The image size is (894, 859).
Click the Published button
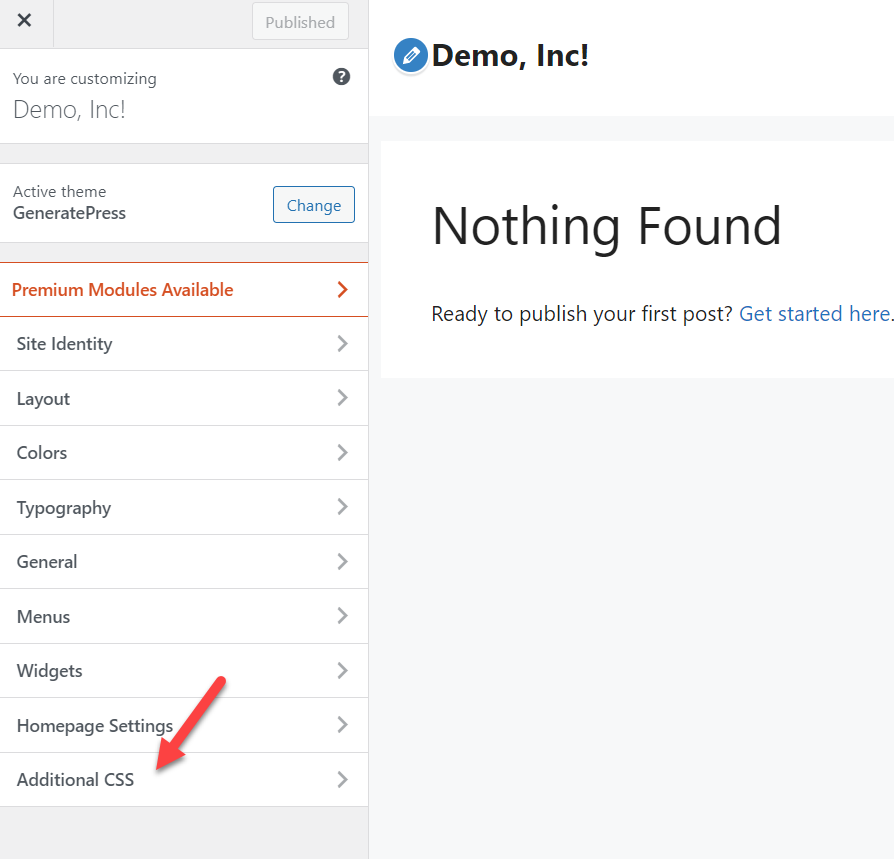(300, 22)
